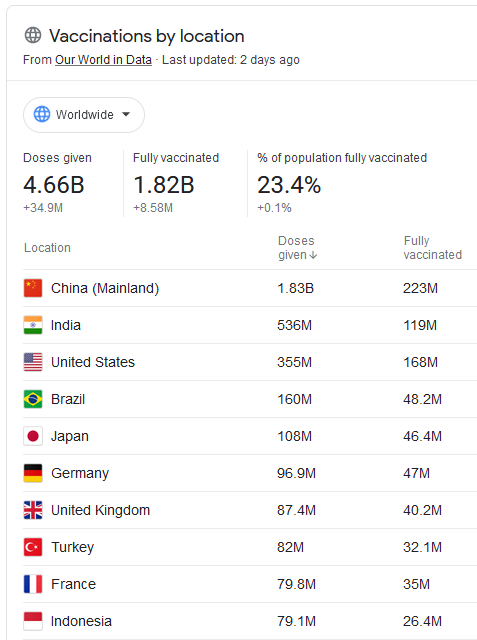Select the Location column header
Screen dimensions: 477x640
tap(47, 248)
